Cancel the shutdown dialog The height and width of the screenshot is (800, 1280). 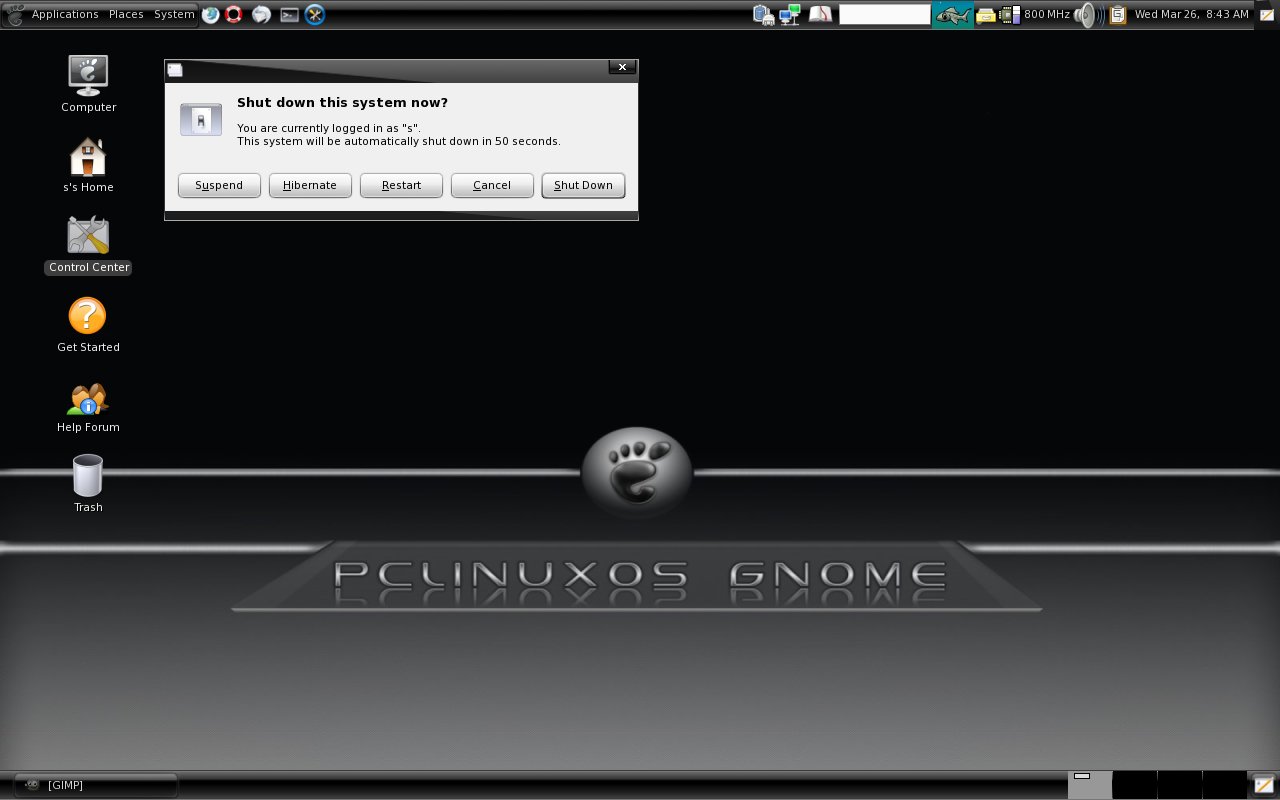pos(492,185)
